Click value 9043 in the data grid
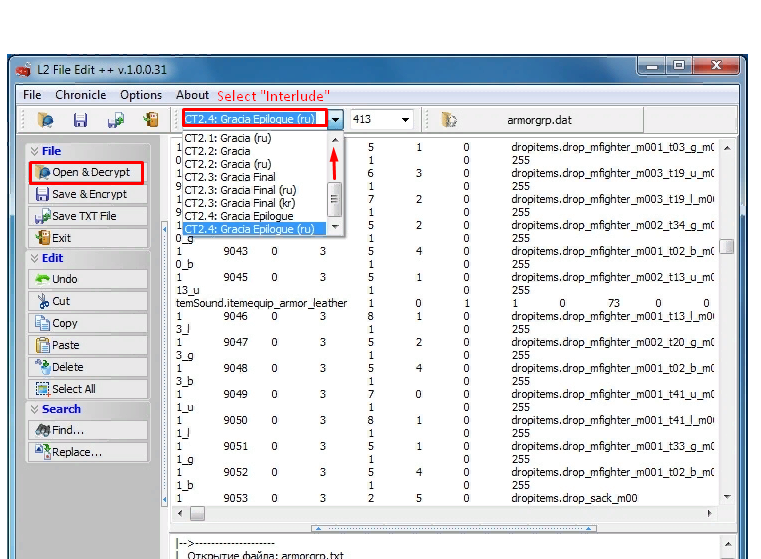 (x=235, y=251)
